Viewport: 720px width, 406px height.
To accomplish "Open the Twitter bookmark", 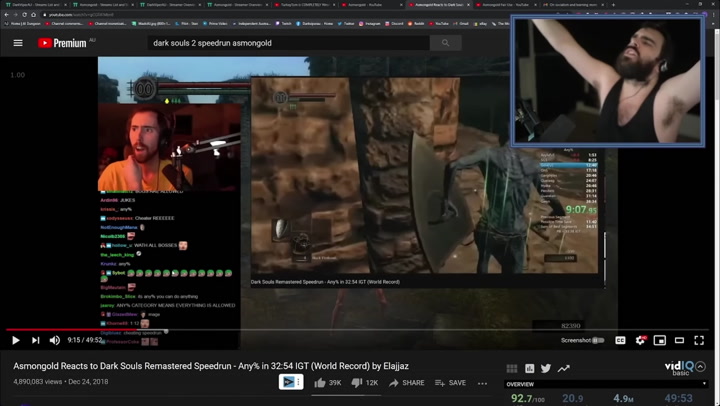I will [x=344, y=23].
